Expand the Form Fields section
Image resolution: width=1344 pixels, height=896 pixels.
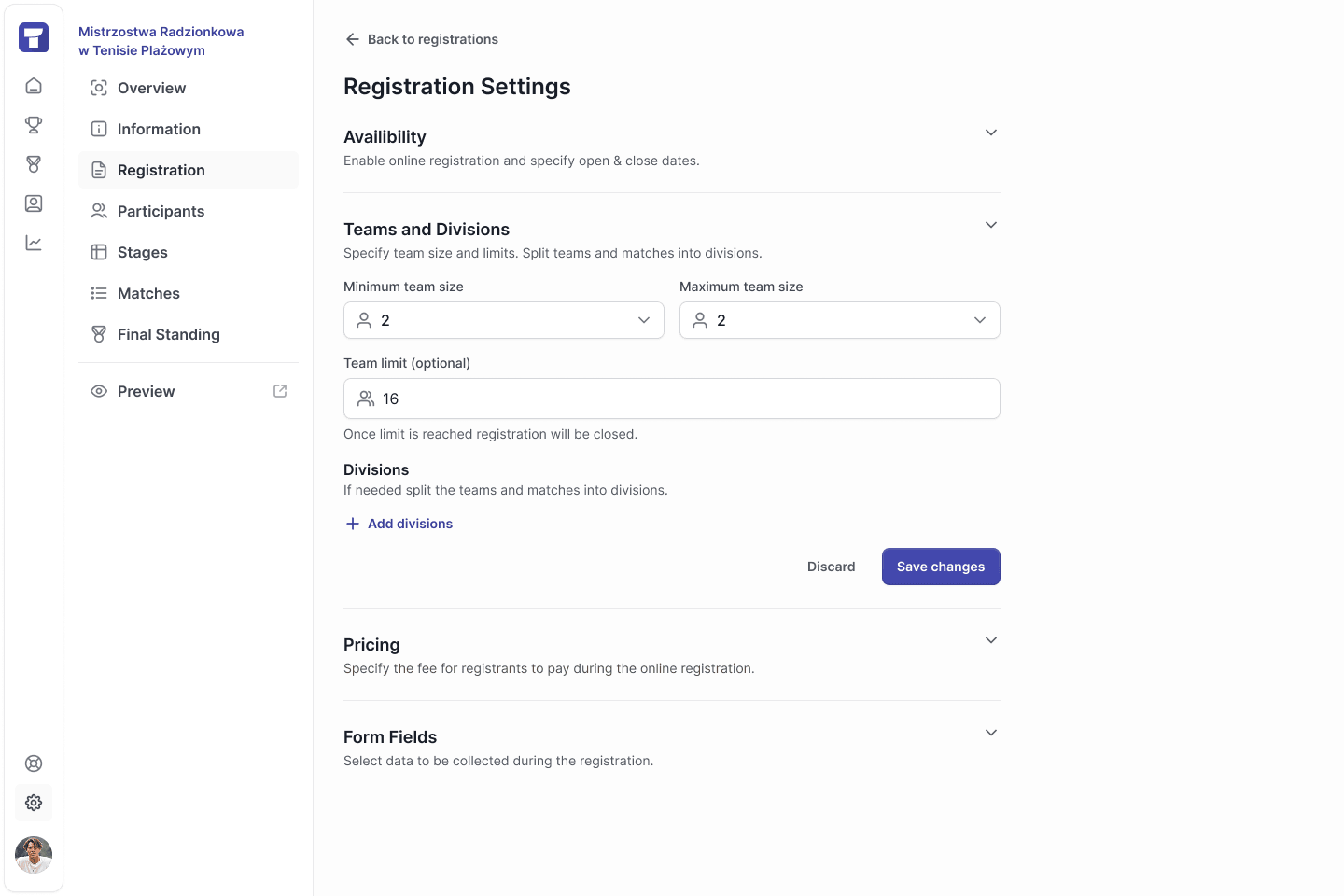(991, 733)
